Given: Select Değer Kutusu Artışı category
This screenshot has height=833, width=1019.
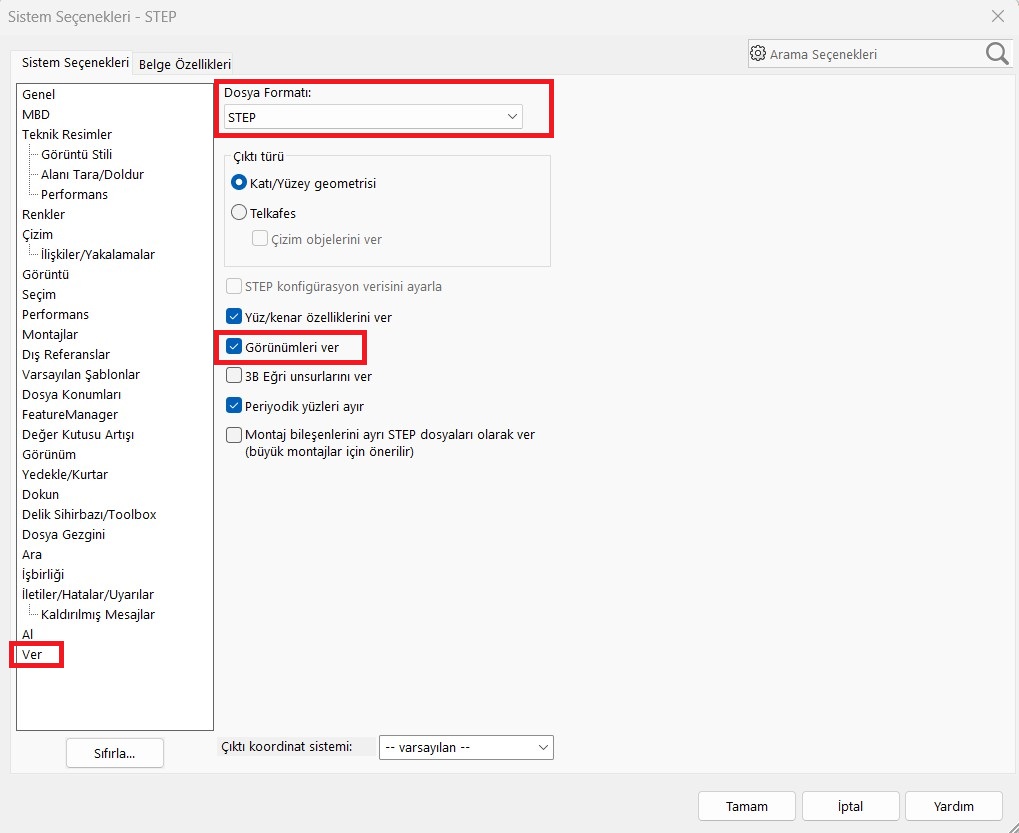Looking at the screenshot, I should tap(78, 435).
